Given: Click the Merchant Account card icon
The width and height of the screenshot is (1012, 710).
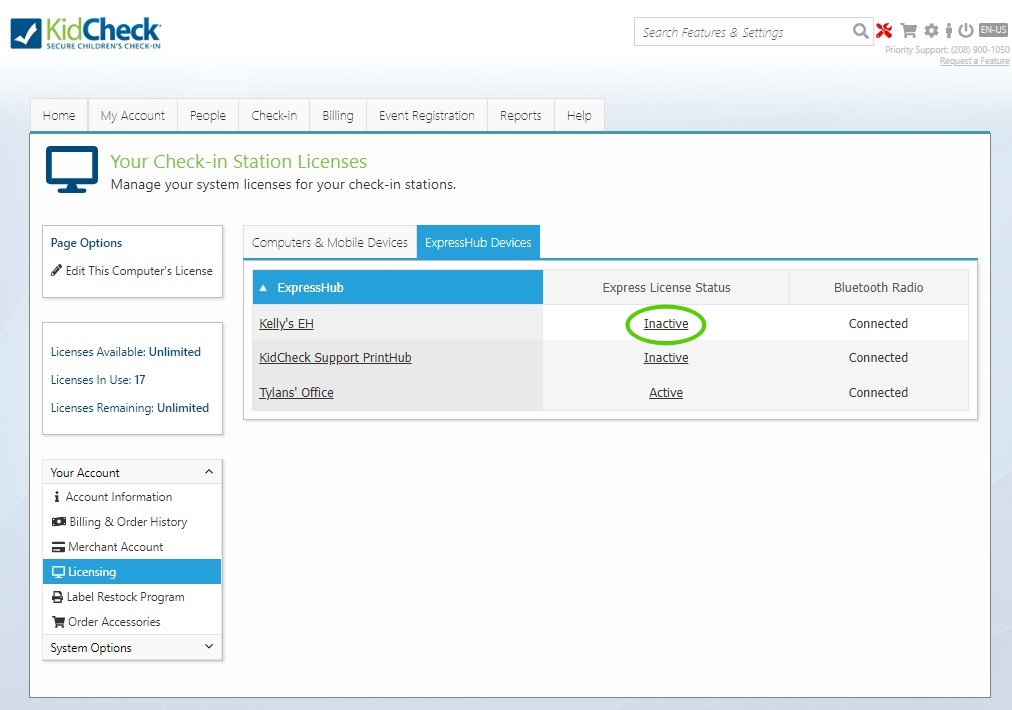Looking at the screenshot, I should (x=58, y=547).
